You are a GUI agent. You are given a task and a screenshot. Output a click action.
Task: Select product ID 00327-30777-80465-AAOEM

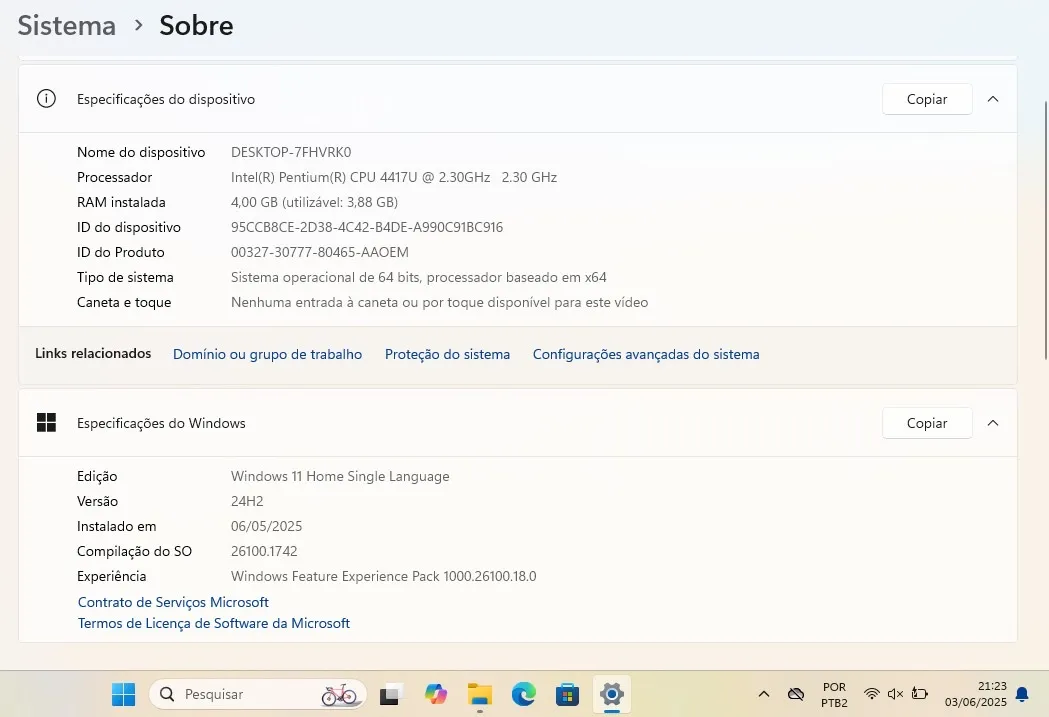320,252
